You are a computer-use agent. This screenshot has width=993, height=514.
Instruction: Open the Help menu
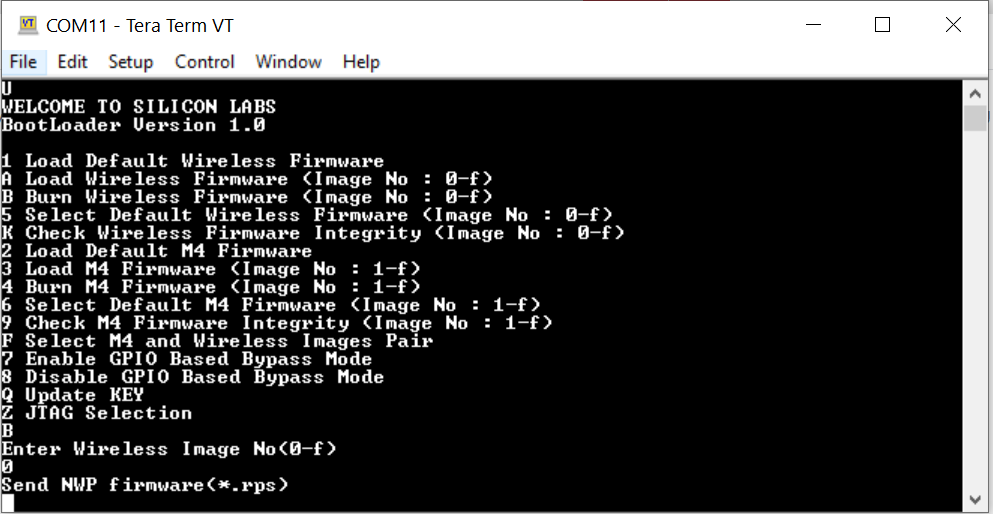click(361, 61)
